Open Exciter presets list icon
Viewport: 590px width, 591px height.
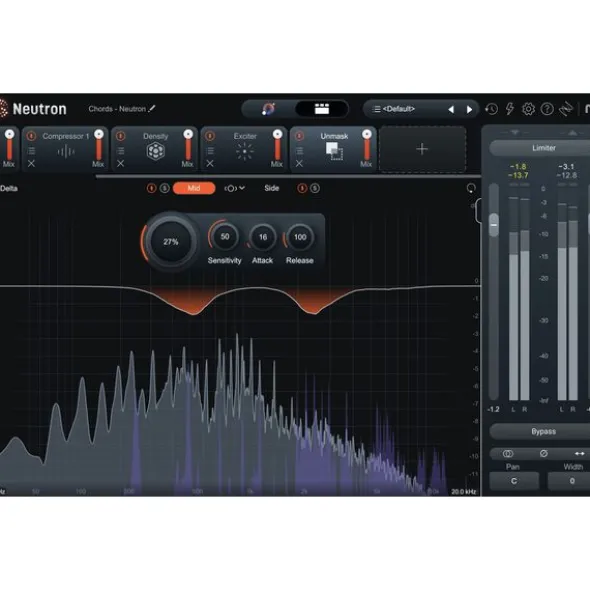(x=210, y=151)
